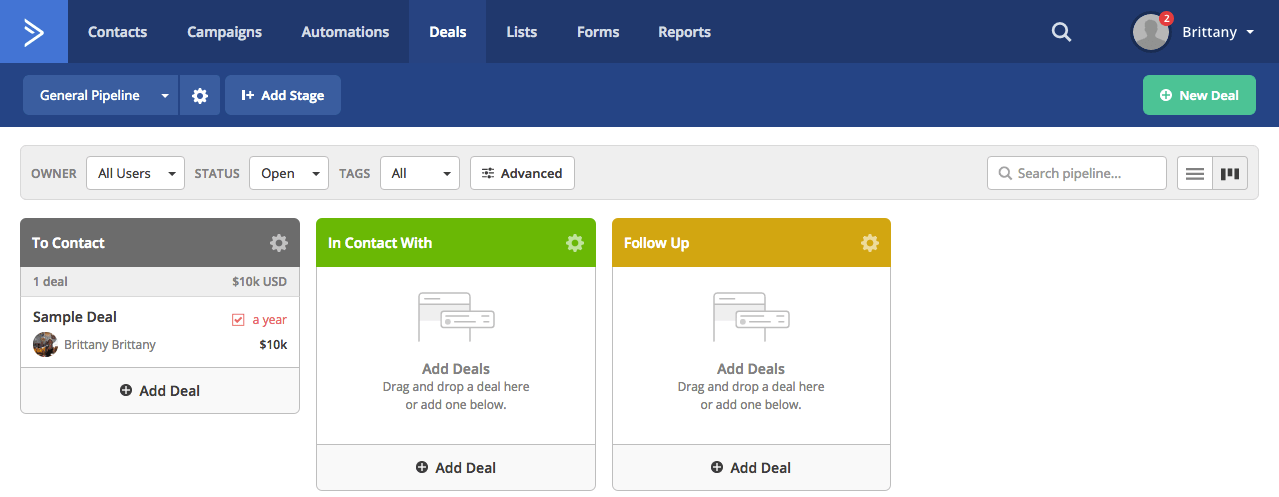This screenshot has width=1279, height=497.
Task: Open Follow Up stage gear settings
Action: pyautogui.click(x=870, y=243)
